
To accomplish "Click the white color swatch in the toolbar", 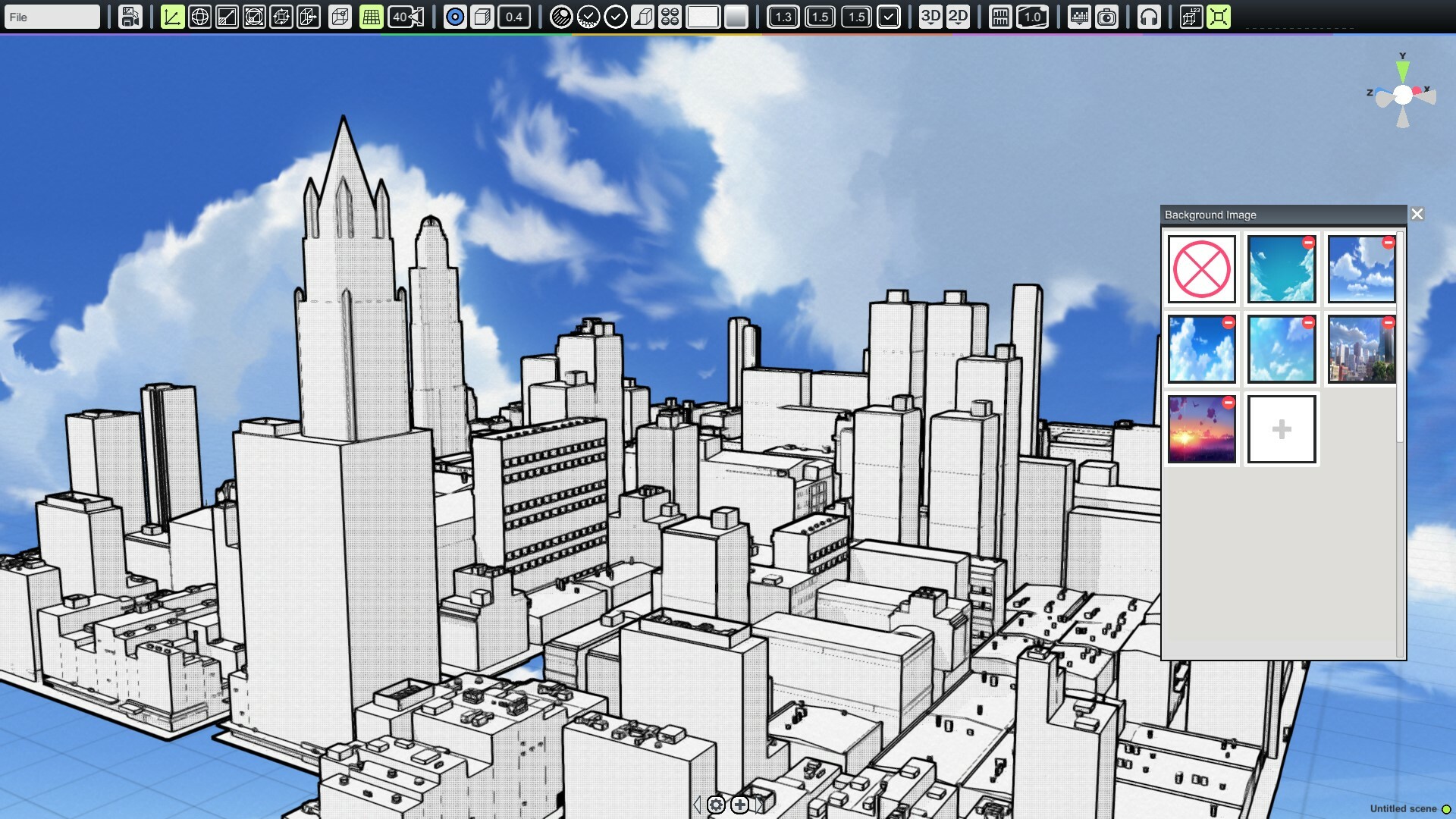I will 701,17.
